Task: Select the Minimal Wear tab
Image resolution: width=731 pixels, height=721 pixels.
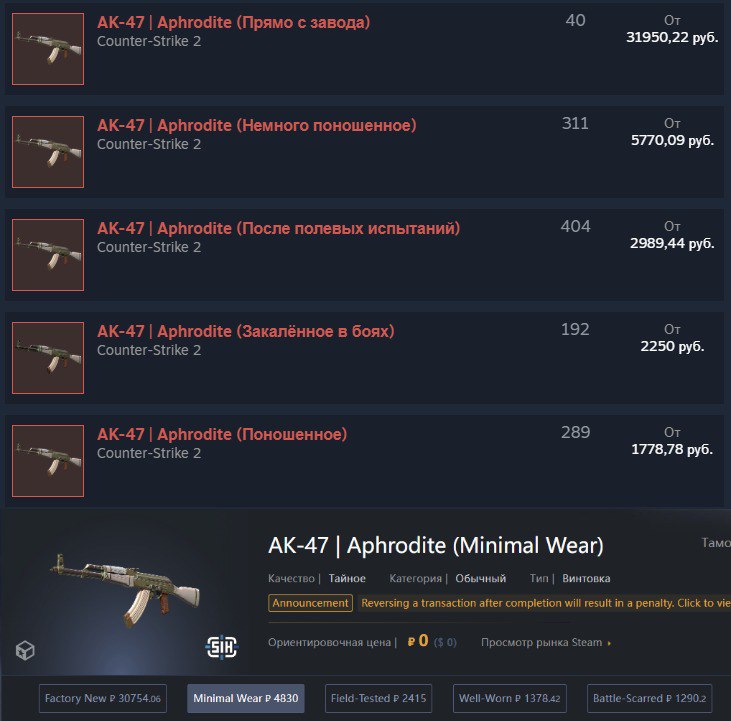Action: (246, 698)
